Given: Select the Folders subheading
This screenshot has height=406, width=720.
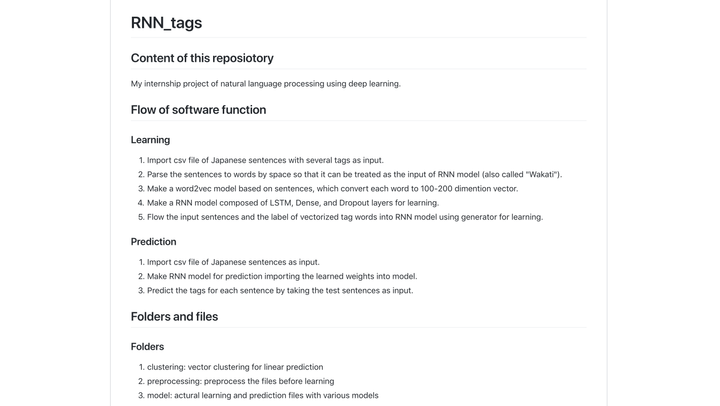Looking at the screenshot, I should tap(147, 347).
